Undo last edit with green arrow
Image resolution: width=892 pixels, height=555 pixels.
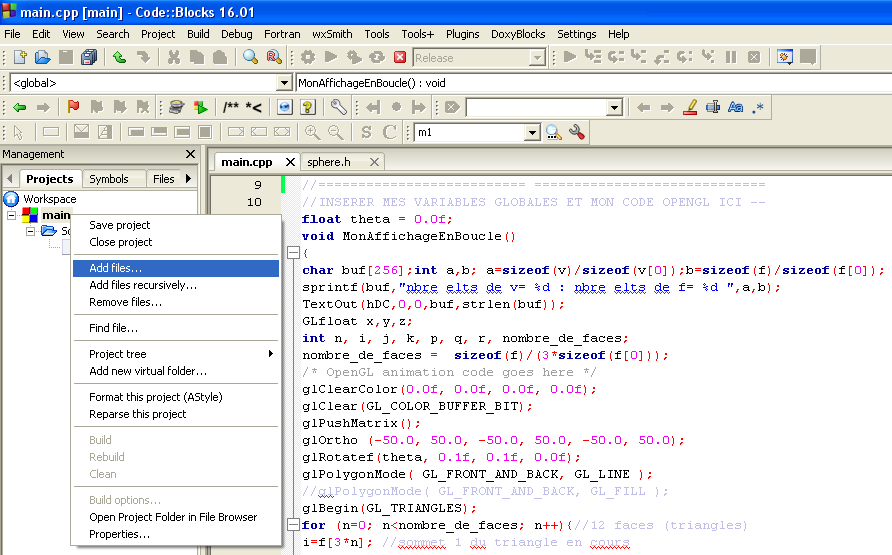coord(119,57)
